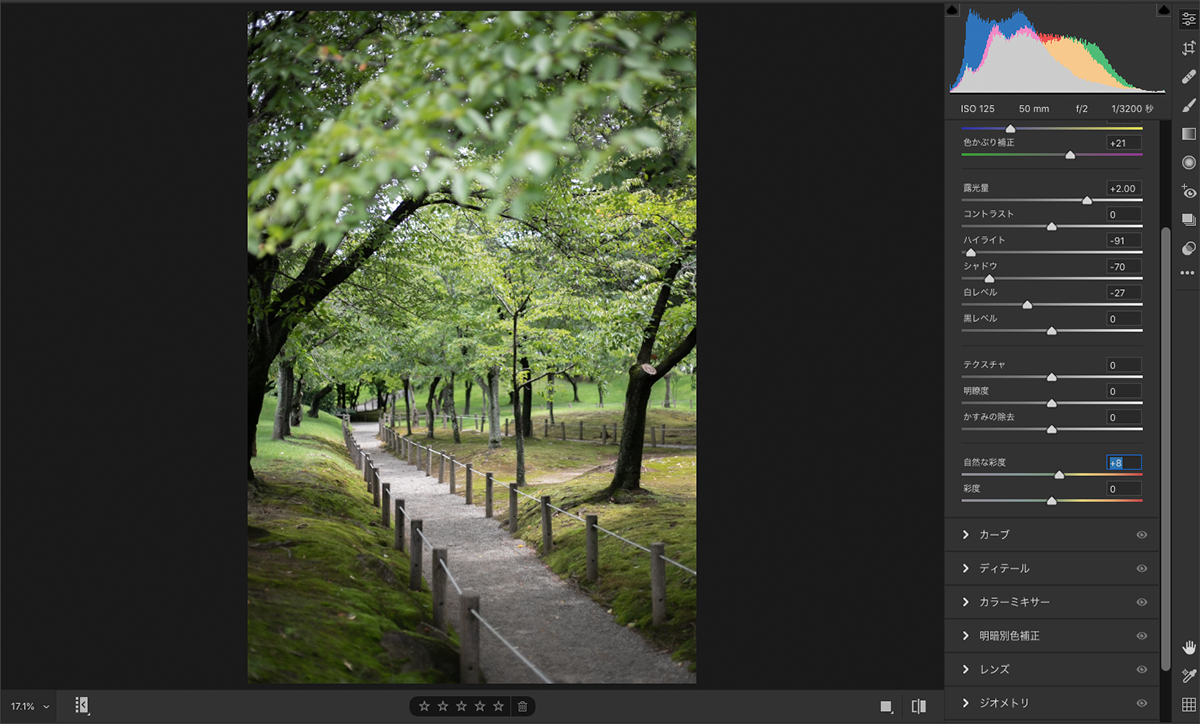Click the 明瞭度 value field

1124,391
